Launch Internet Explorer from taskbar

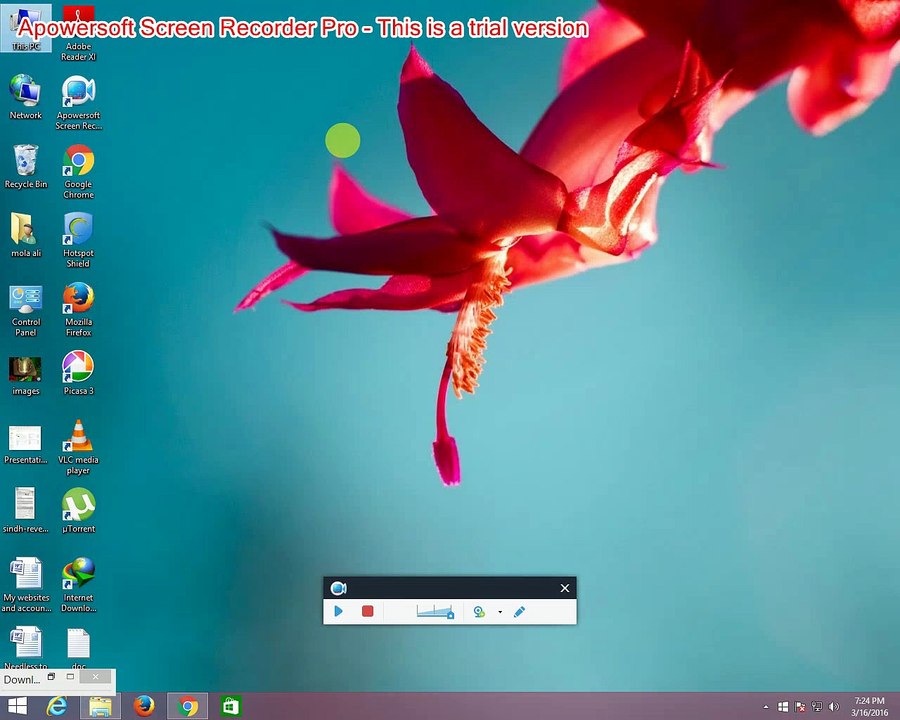click(x=56, y=706)
